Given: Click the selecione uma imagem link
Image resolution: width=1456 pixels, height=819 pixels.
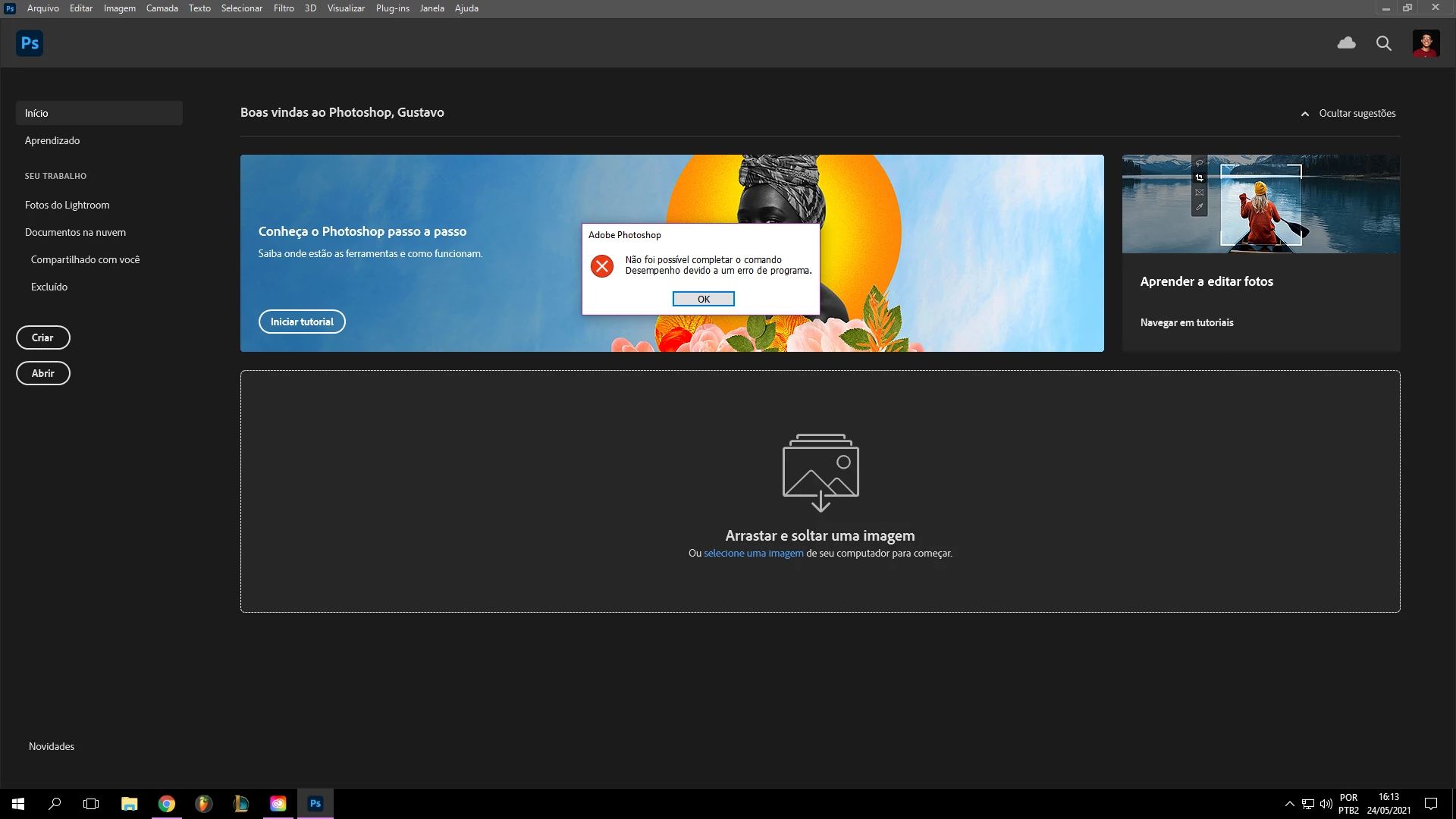Looking at the screenshot, I should click(x=753, y=554).
